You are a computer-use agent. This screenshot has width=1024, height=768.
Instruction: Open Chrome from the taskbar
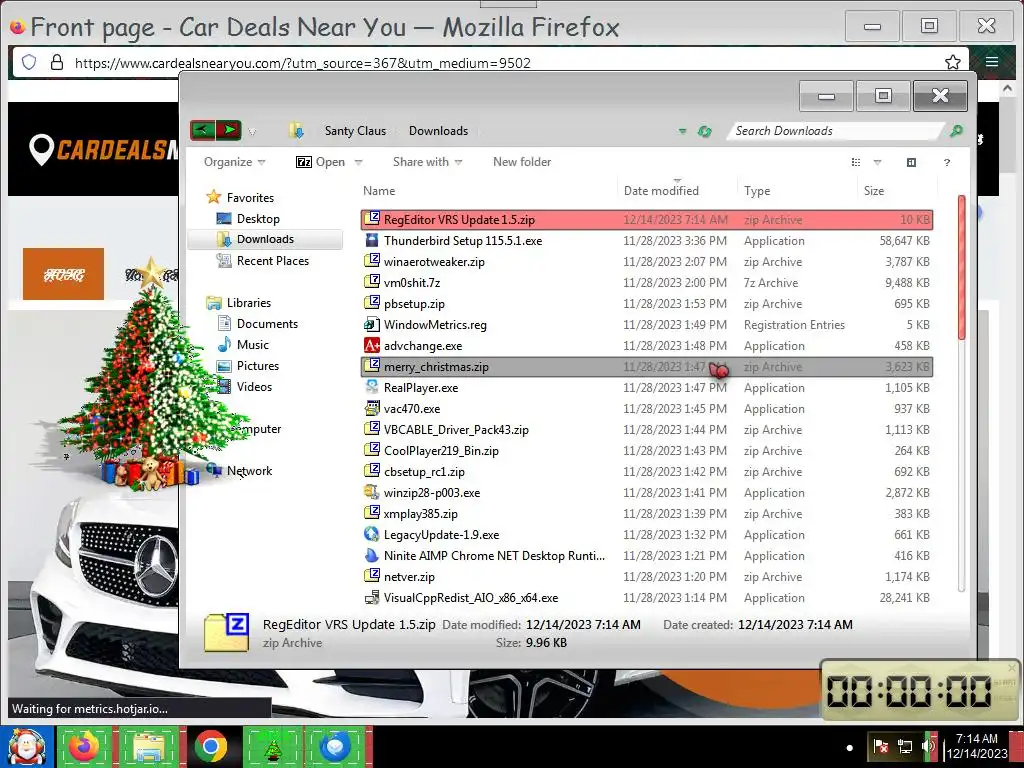210,747
